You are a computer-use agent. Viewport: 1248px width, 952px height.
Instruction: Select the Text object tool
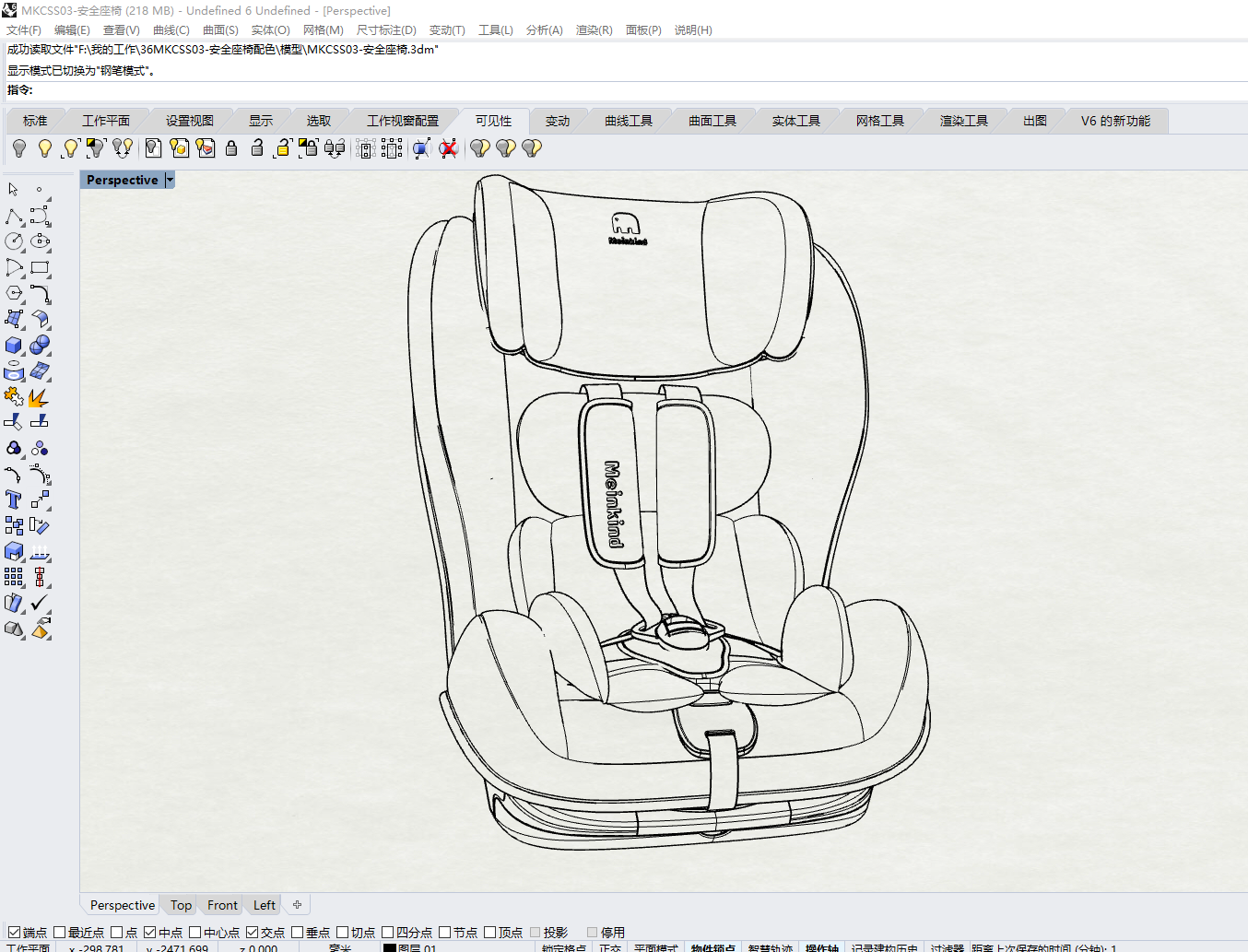[x=13, y=500]
